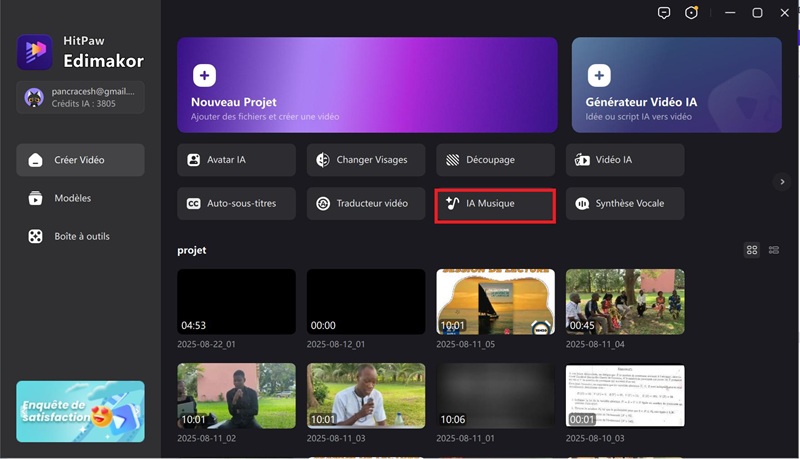Click the feedback message icon in title bar

click(x=664, y=13)
